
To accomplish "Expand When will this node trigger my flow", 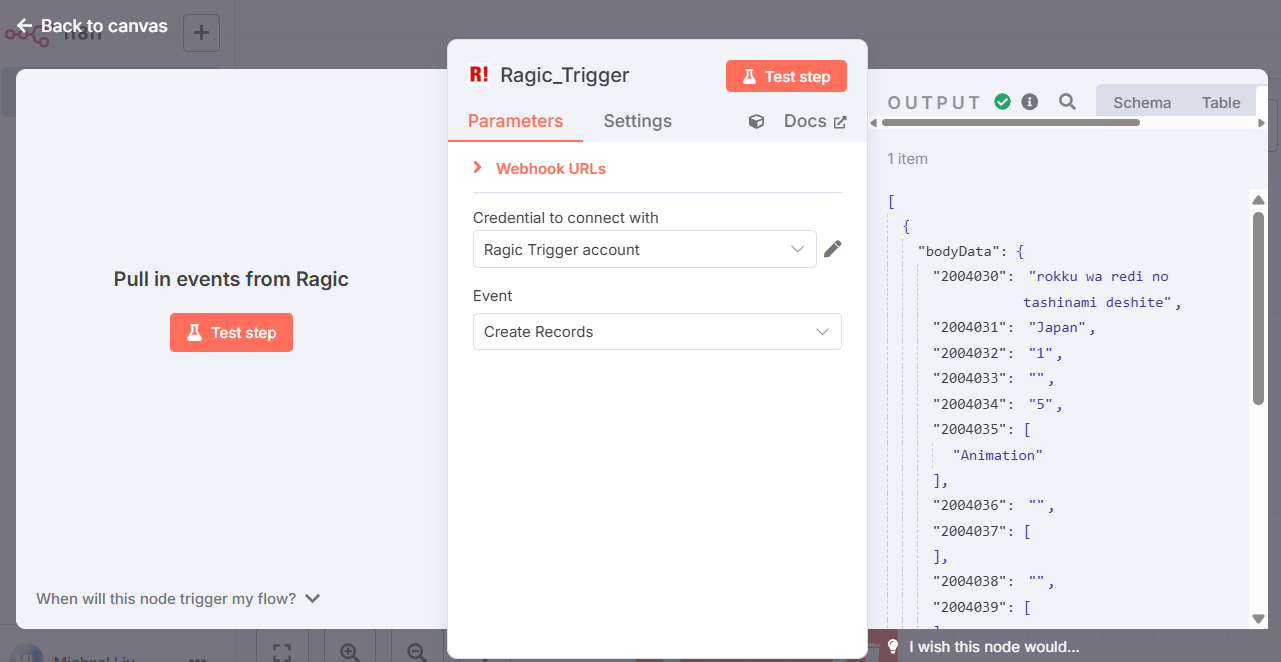I will (177, 598).
